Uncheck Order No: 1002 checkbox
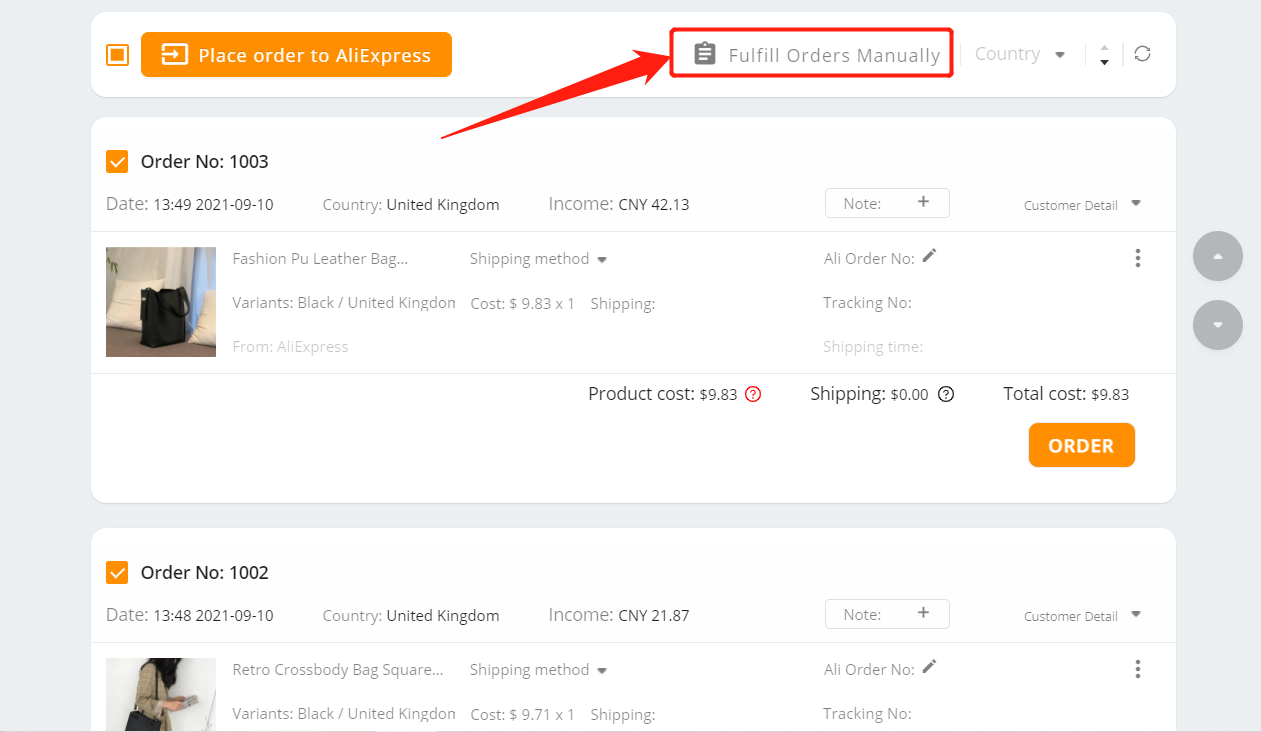Viewport: 1261px width, 732px height. [x=117, y=572]
